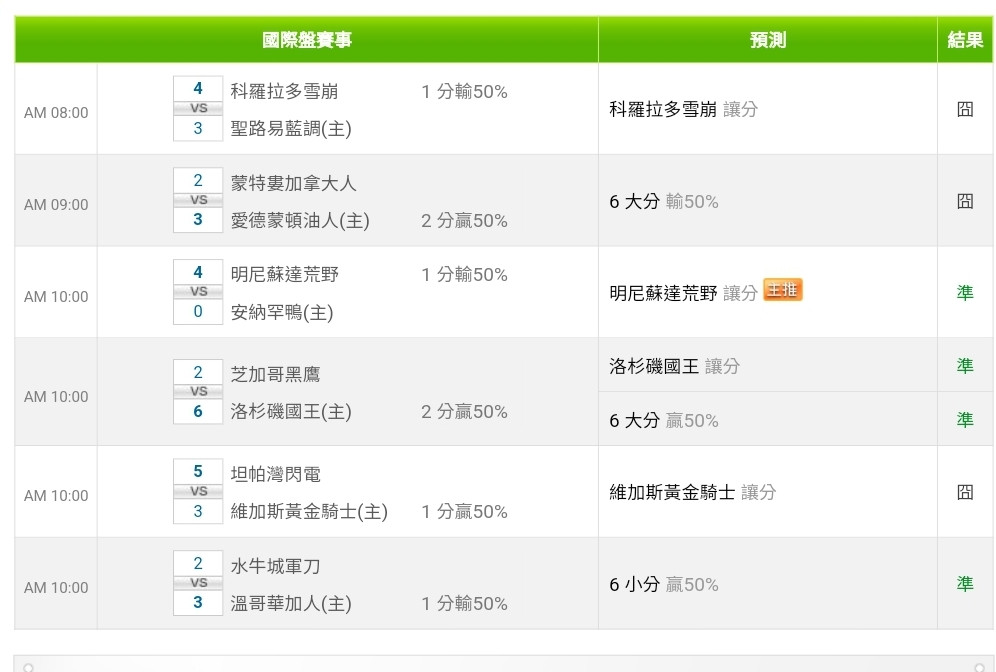Click score 6 for 洛杉磯國王

tap(198, 412)
